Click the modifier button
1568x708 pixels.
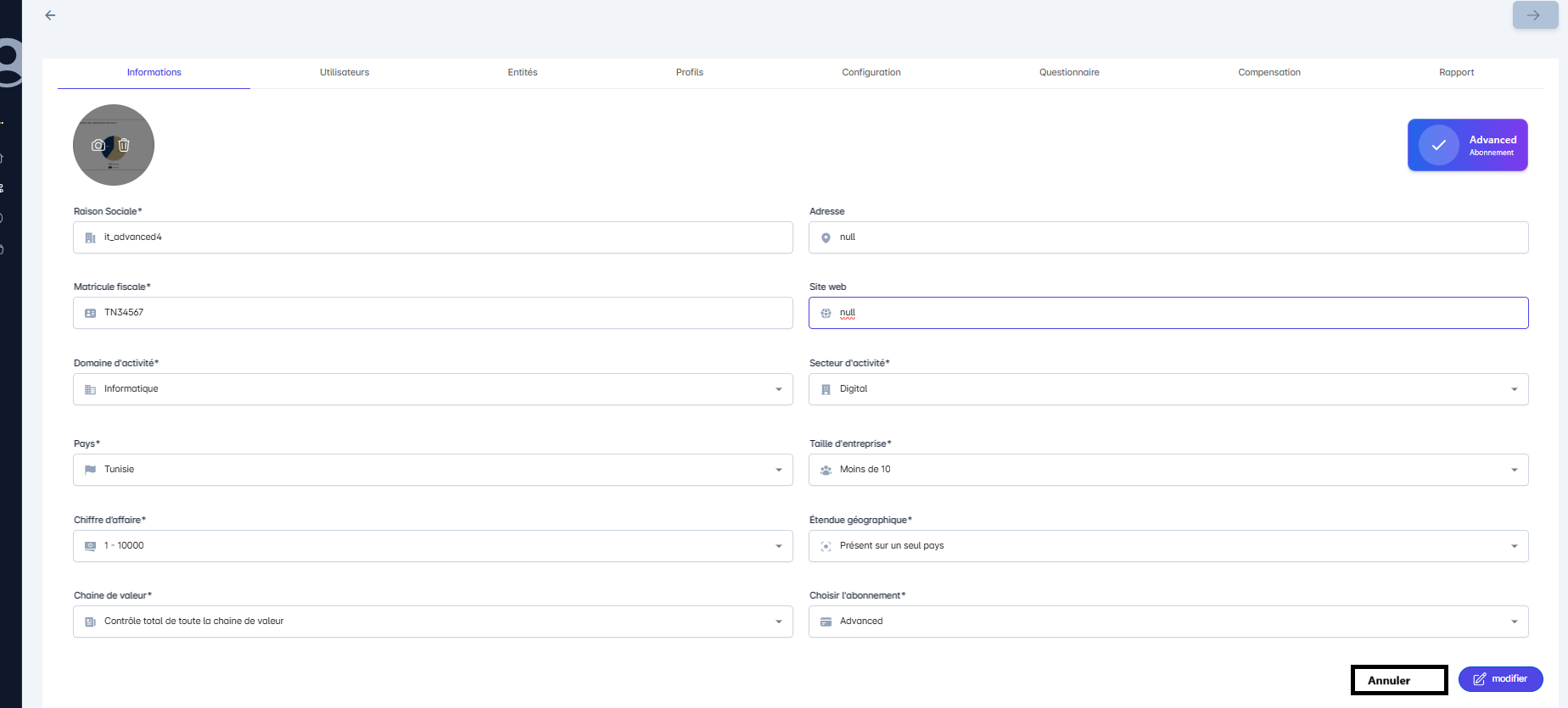[1500, 679]
